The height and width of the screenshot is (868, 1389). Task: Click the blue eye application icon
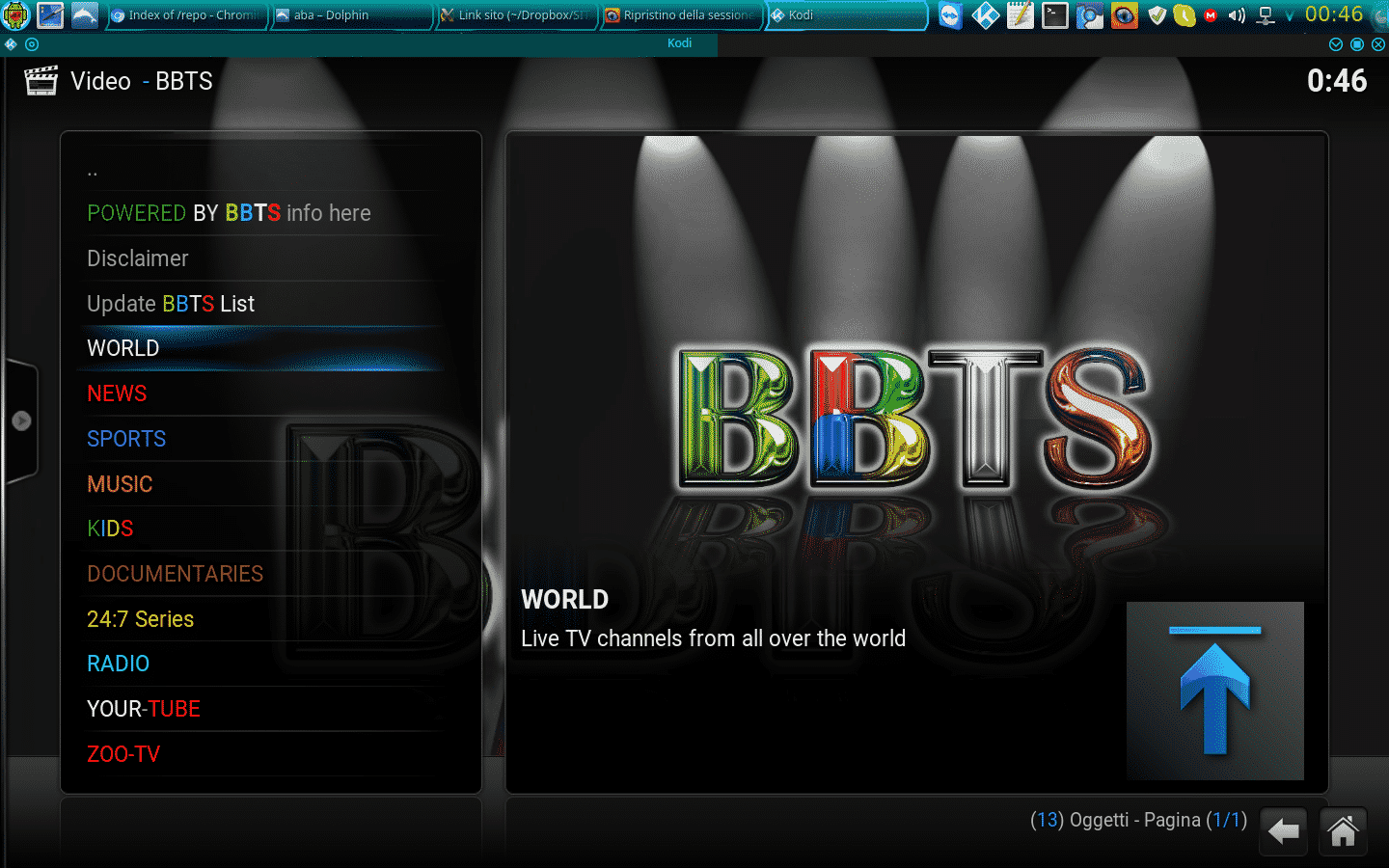click(x=1124, y=15)
